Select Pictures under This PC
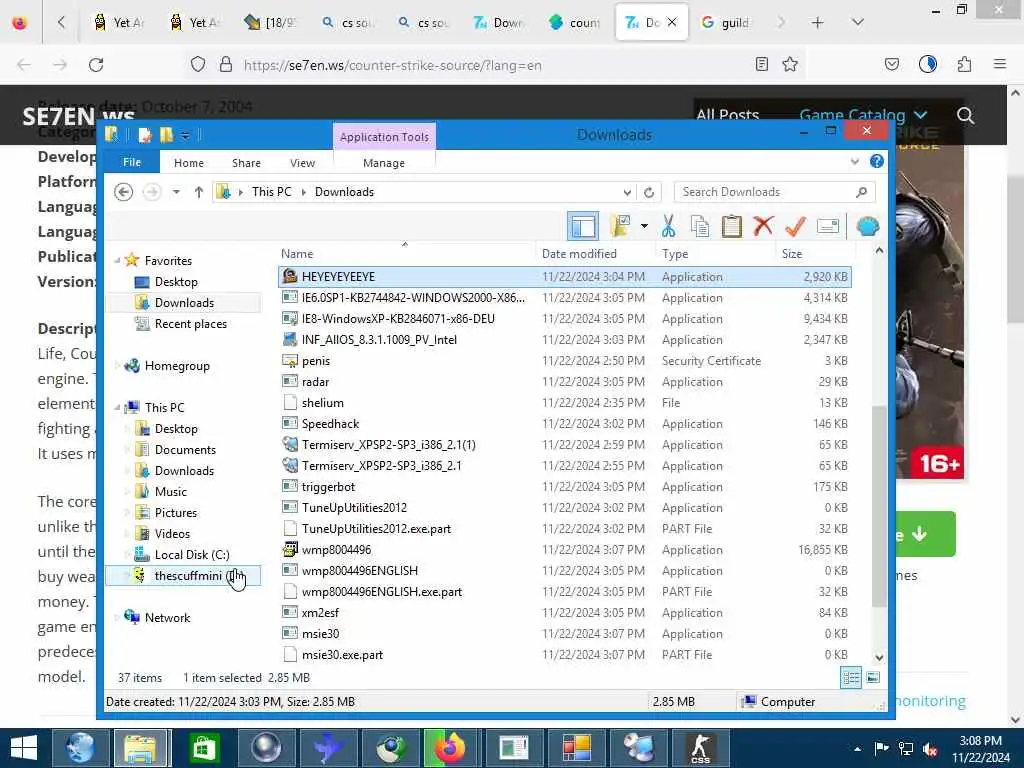Image resolution: width=1024 pixels, height=768 pixels. 176,513
